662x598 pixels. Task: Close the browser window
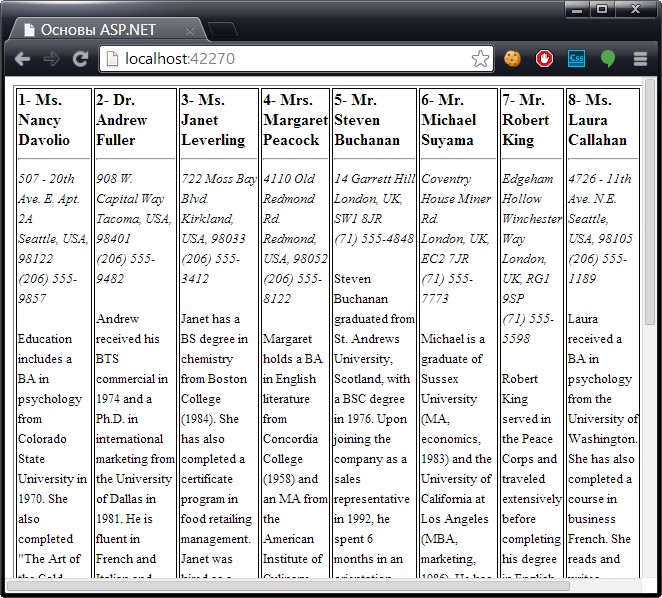[x=635, y=9]
